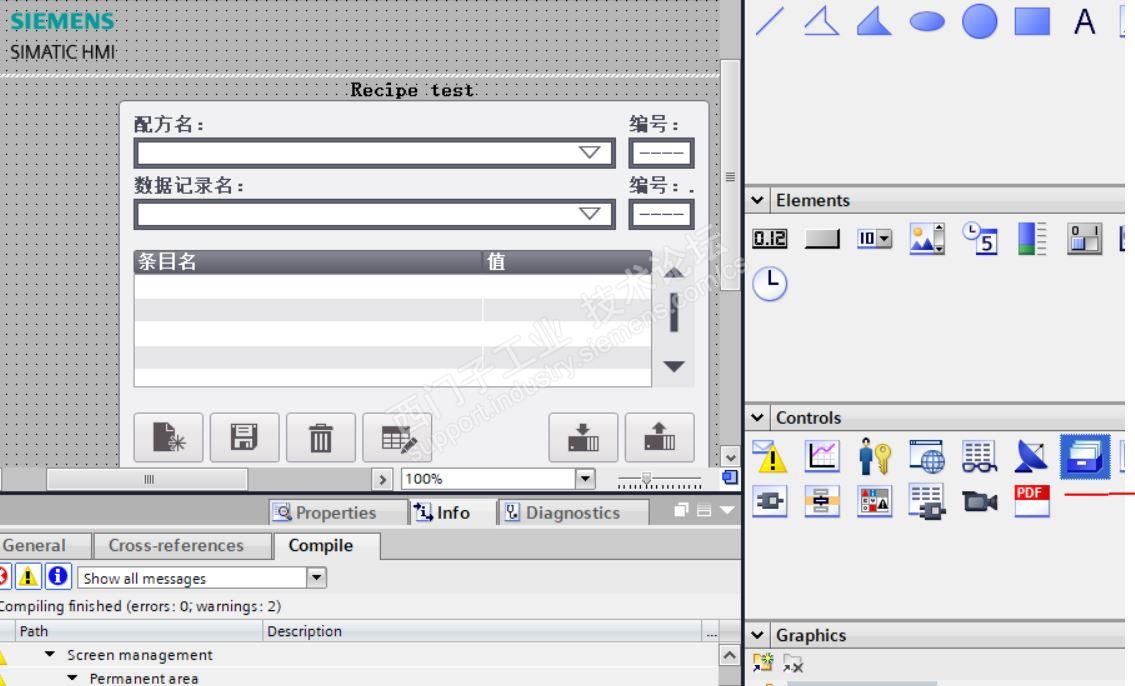Screen dimensions: 1135x686
Task: Click the save data record button
Action: pos(245,437)
